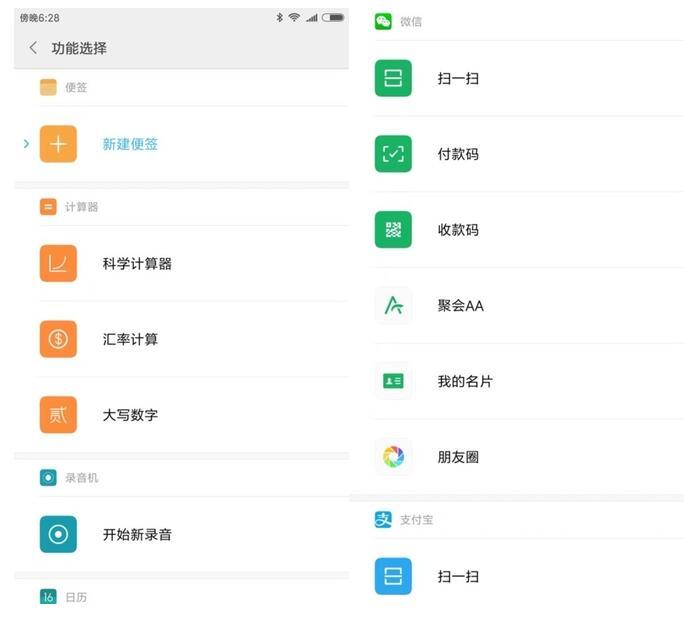Tap the 汇率计算 dollar icon
Image resolution: width=696 pixels, height=628 pixels.
(x=58, y=339)
